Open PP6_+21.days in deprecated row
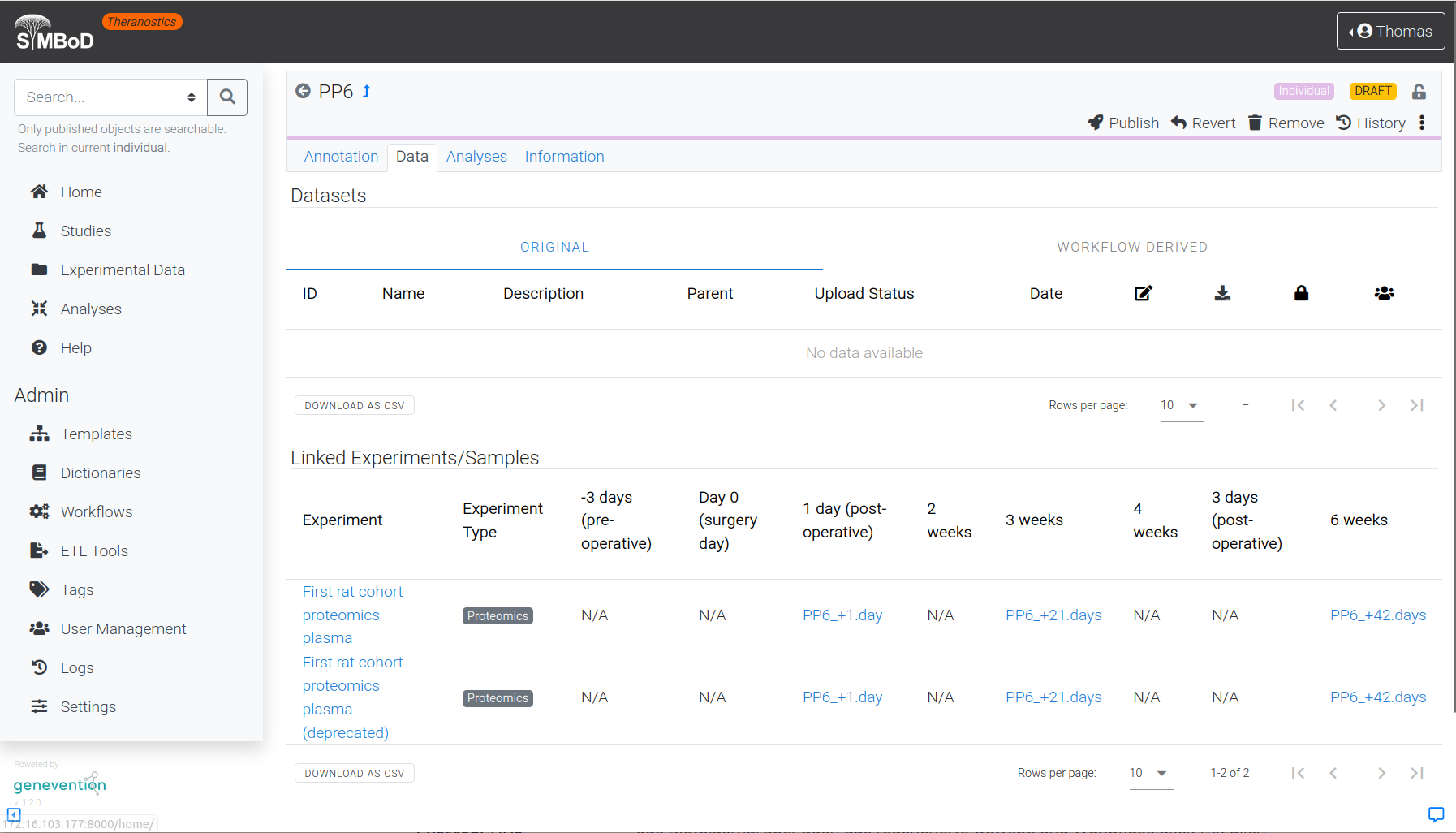Screen dimensions: 1456x833 (1053, 697)
